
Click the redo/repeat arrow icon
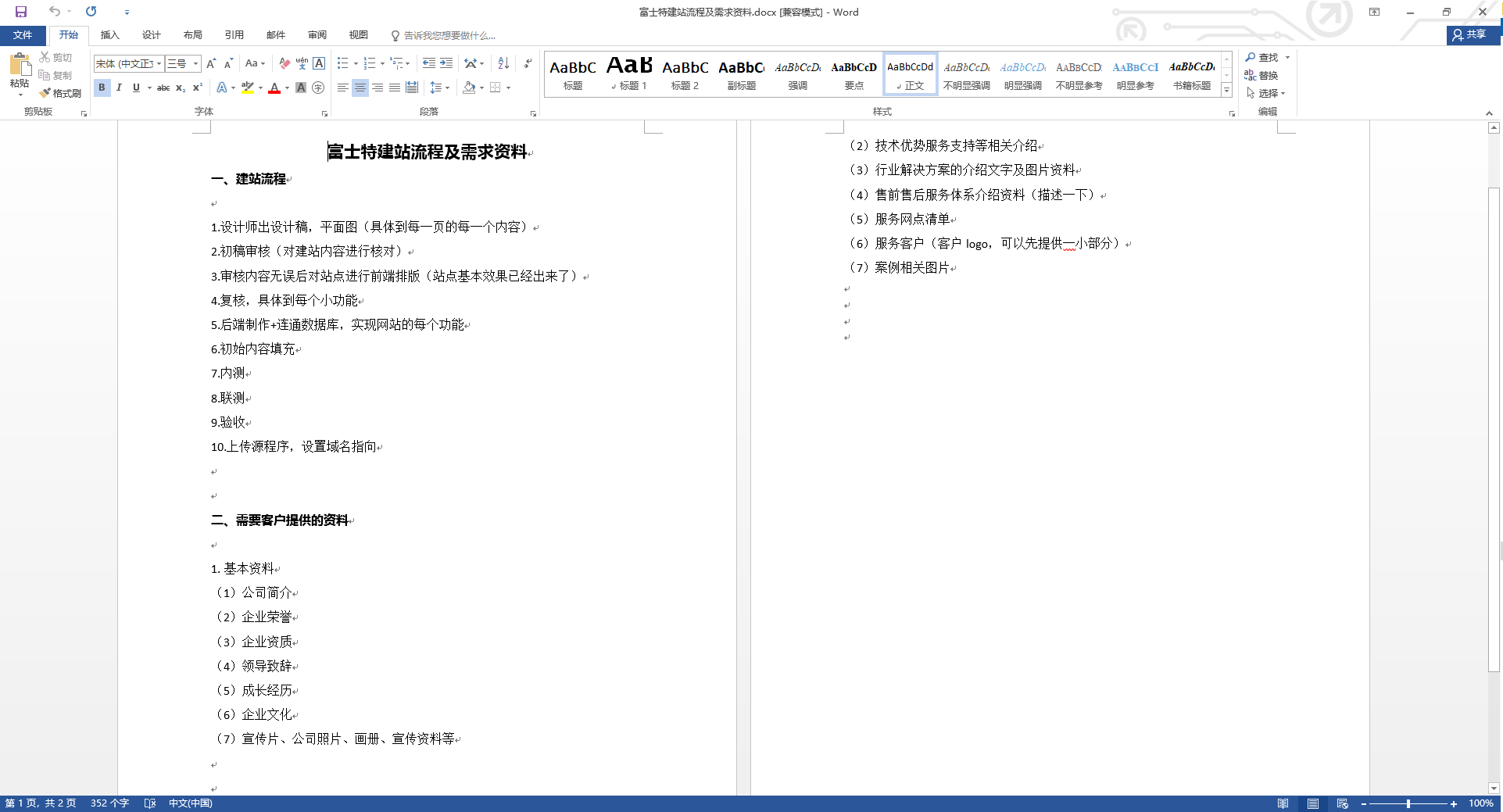click(x=91, y=12)
